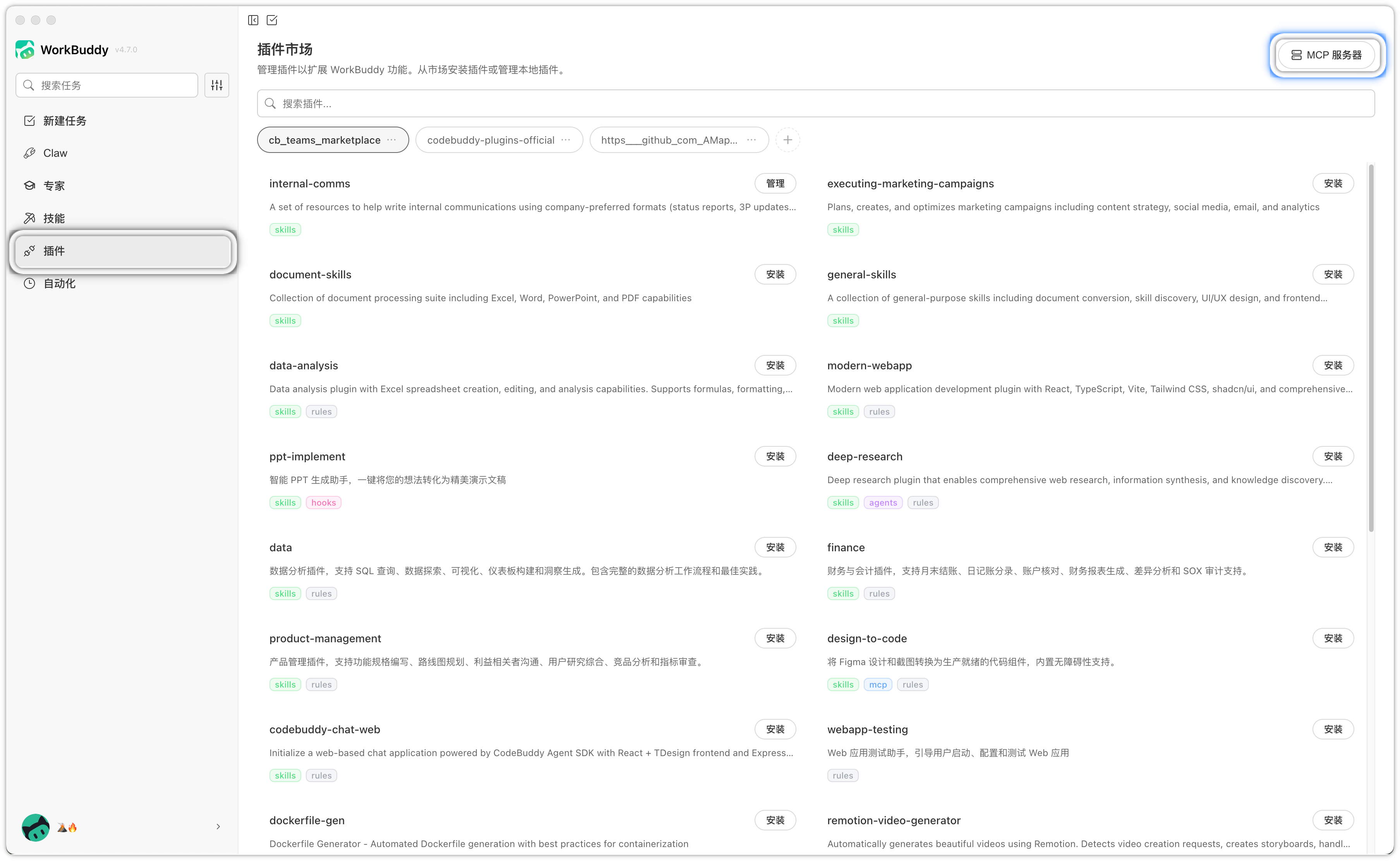Click 管理 for internal-comms plugin
Screen dimensions: 1400x861
coord(775,184)
